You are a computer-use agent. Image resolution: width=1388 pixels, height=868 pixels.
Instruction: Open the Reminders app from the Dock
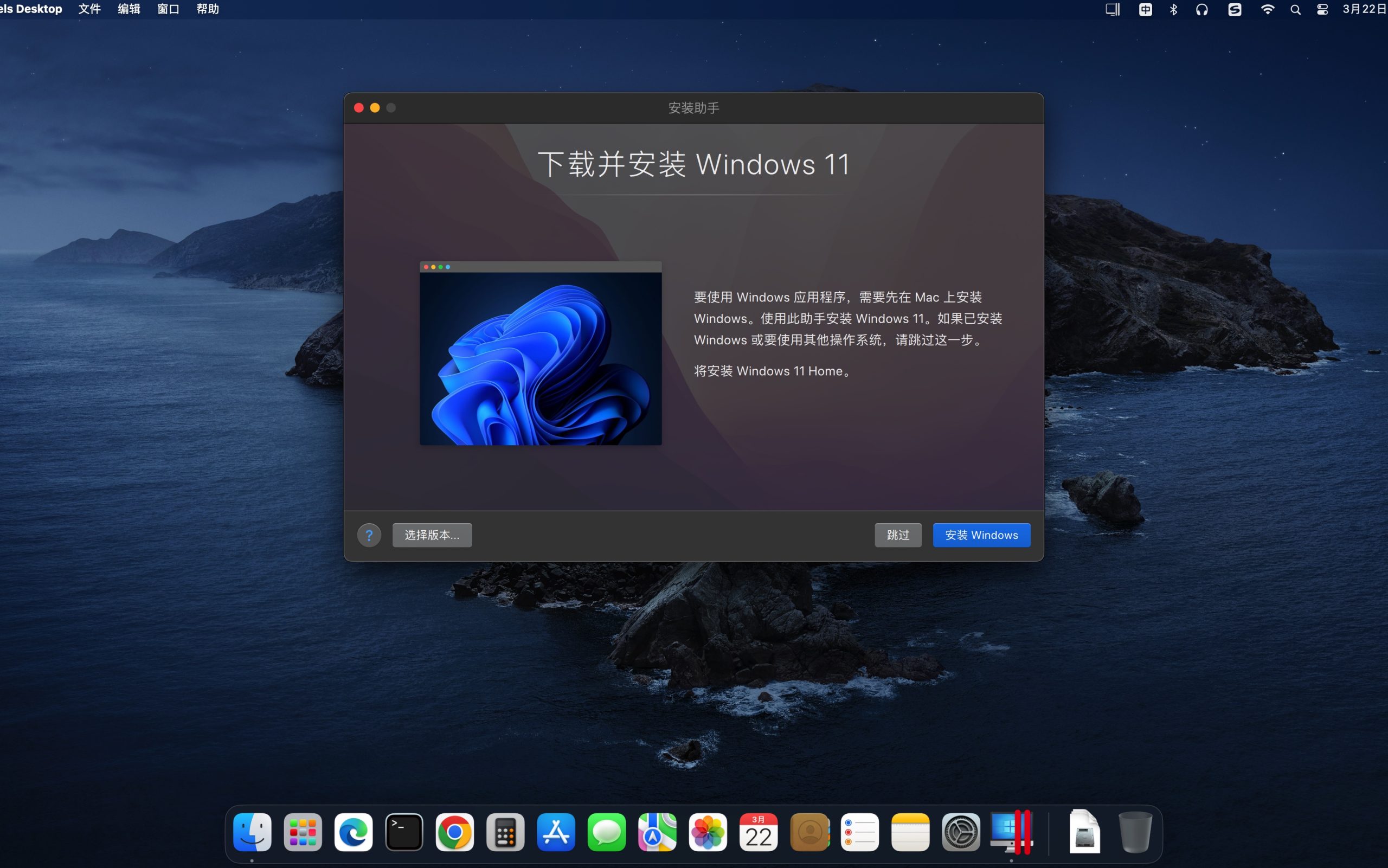click(x=860, y=831)
